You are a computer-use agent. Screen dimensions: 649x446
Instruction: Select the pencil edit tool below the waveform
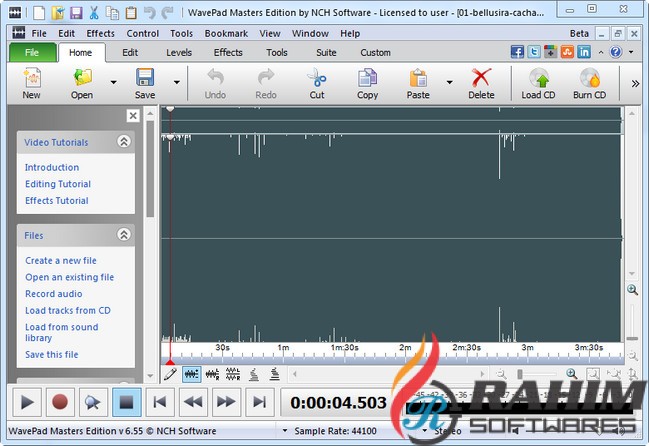tap(170, 374)
